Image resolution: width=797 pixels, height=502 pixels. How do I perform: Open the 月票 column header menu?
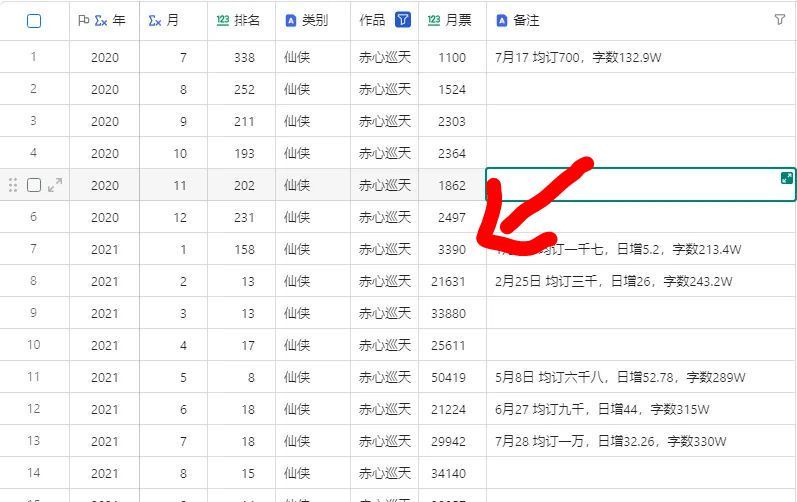(x=458, y=20)
